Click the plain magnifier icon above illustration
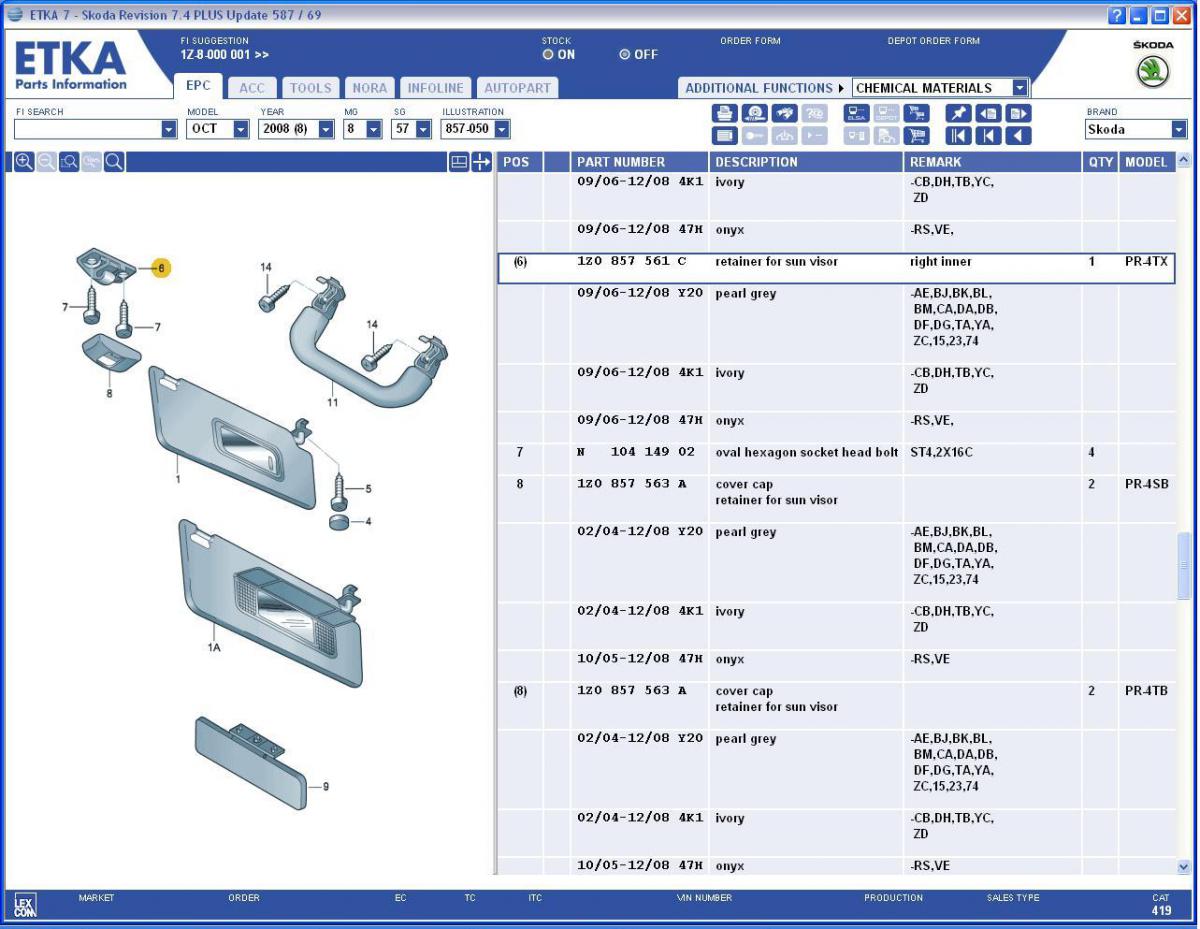Image resolution: width=1200 pixels, height=929 pixels. point(115,161)
